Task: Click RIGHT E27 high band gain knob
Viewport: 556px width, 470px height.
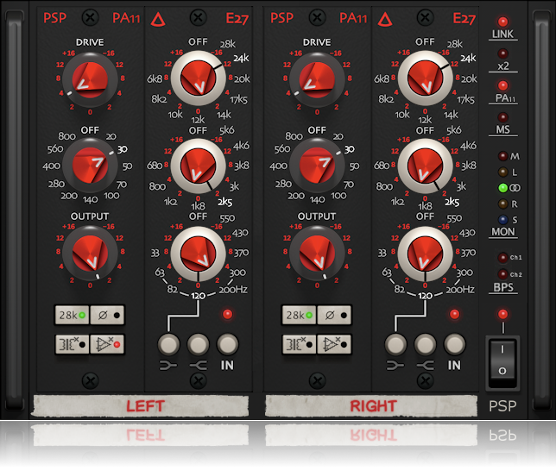Action: coord(425,78)
